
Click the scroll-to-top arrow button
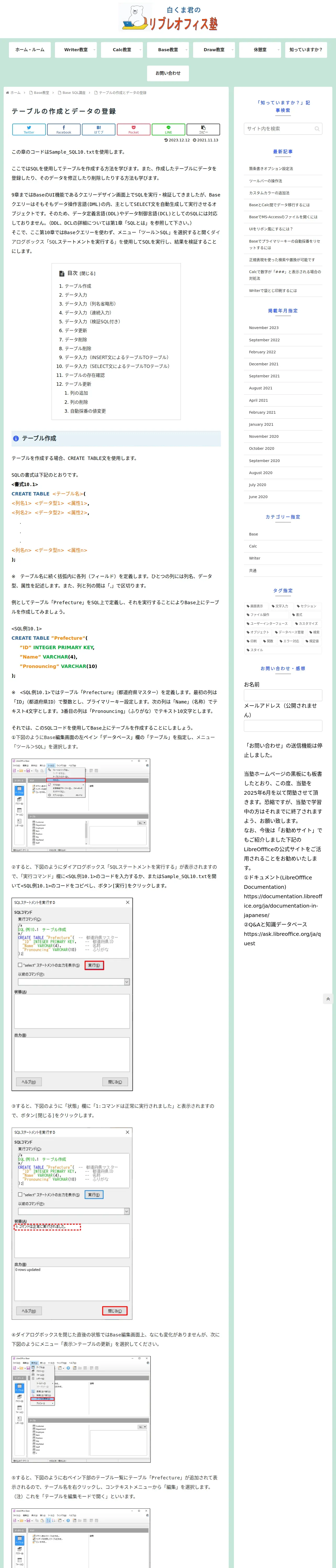click(x=328, y=999)
